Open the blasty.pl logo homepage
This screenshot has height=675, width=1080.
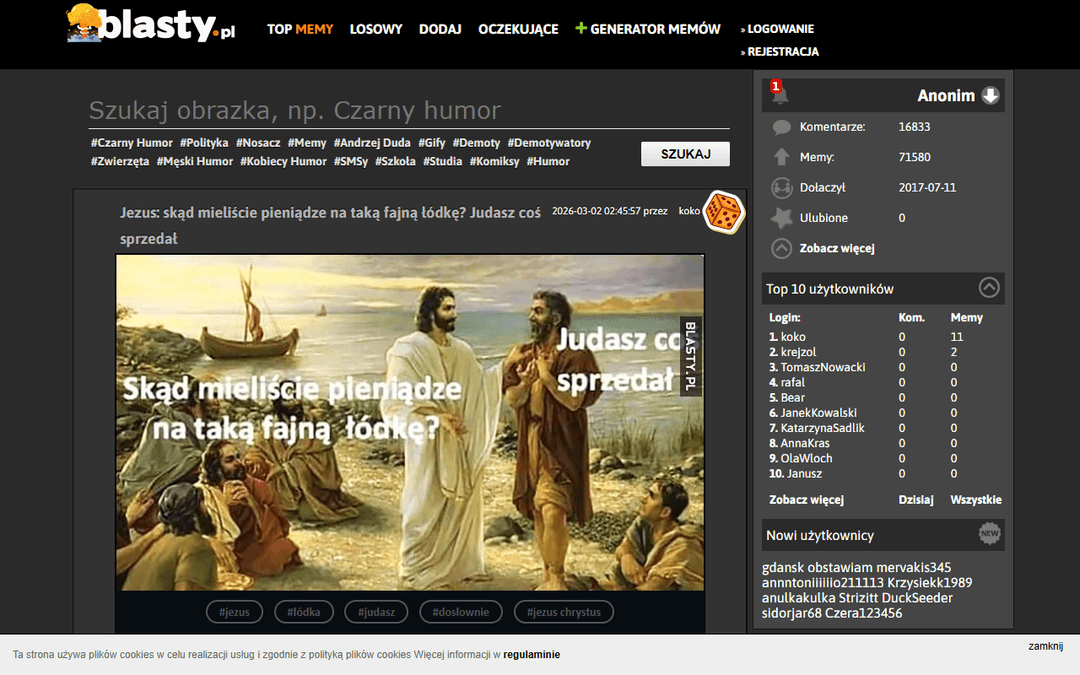(151, 24)
